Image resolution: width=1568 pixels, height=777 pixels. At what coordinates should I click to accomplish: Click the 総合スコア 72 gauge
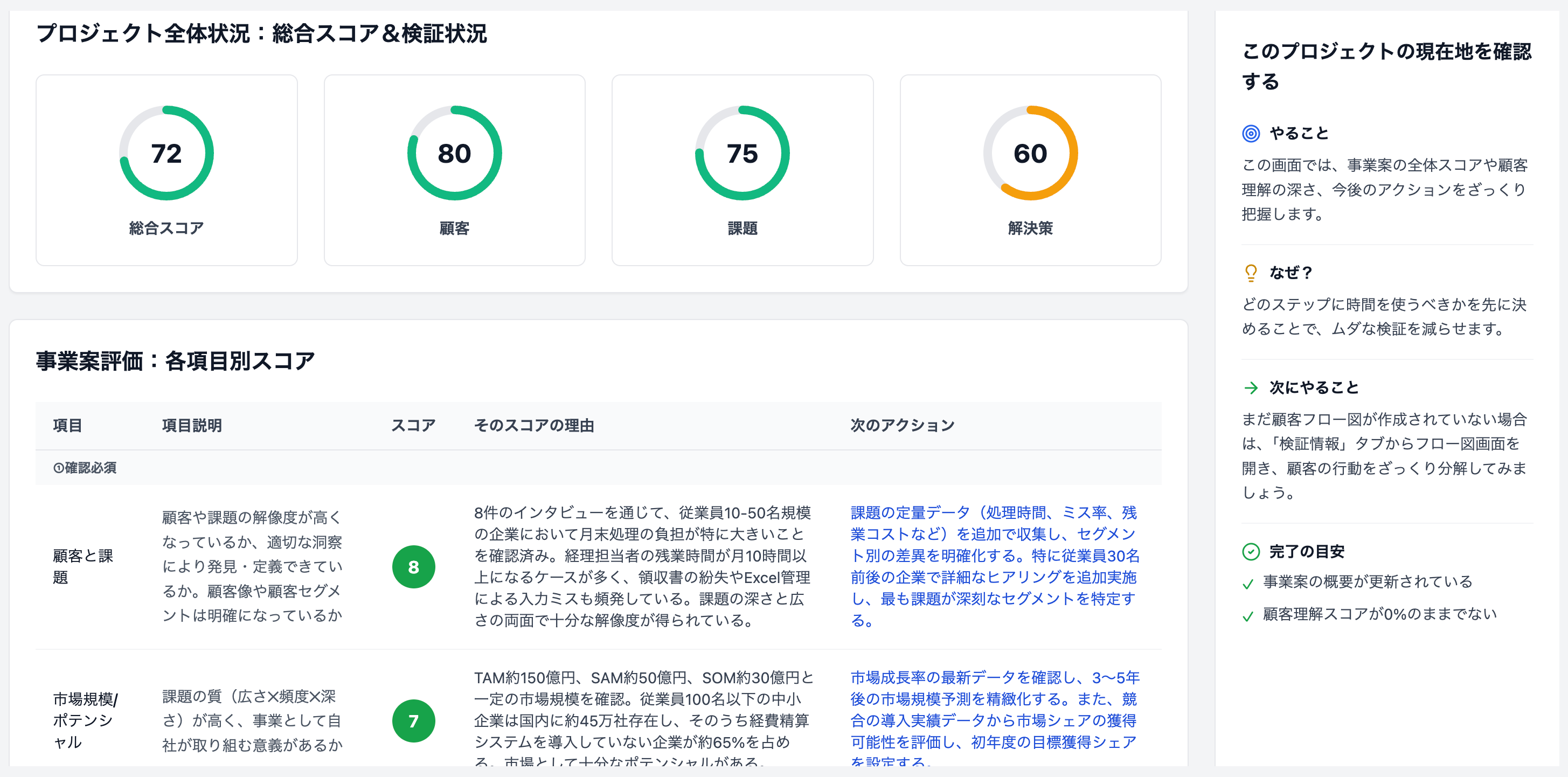tap(166, 154)
